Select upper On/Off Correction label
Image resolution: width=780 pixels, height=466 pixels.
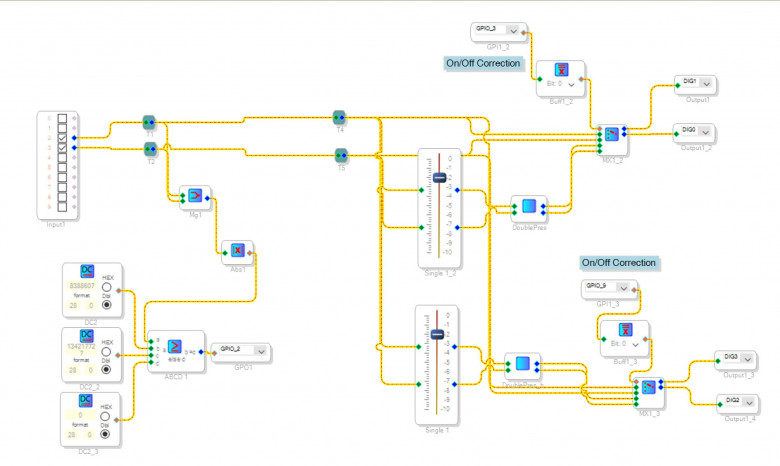(483, 63)
